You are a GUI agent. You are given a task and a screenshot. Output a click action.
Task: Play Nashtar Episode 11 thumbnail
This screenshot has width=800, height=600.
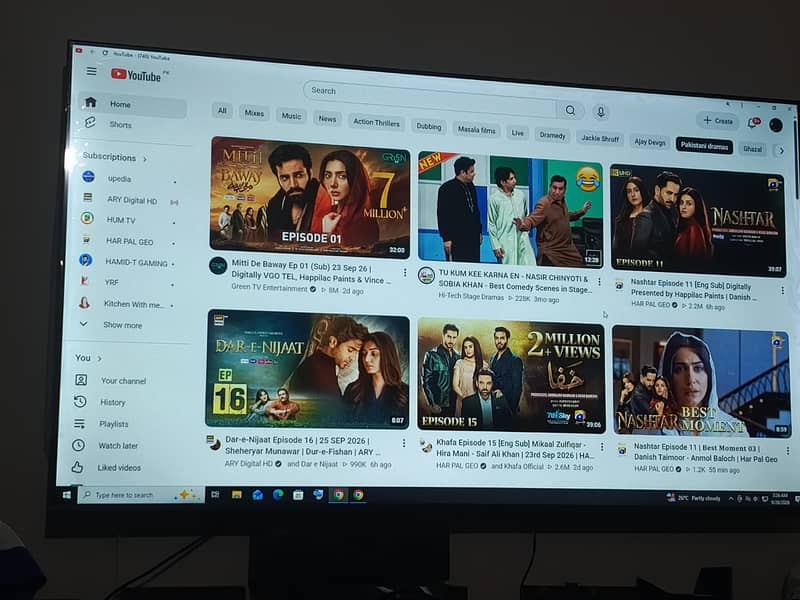(697, 221)
